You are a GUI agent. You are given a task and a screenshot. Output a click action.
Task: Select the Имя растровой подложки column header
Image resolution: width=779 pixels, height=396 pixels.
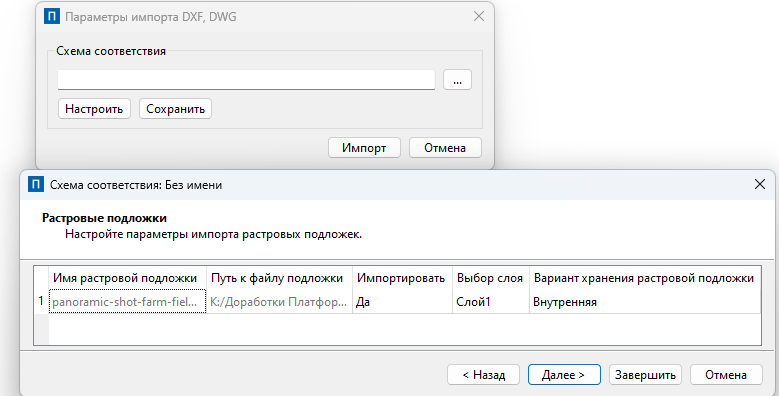click(x=128, y=278)
